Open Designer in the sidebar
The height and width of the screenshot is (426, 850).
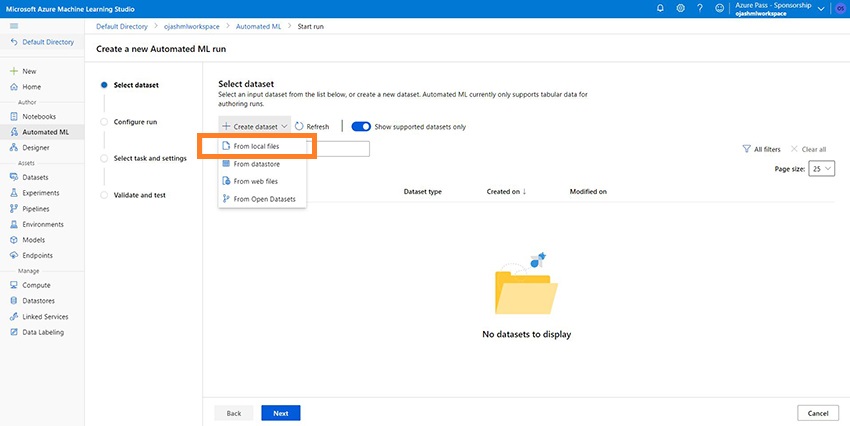point(36,147)
